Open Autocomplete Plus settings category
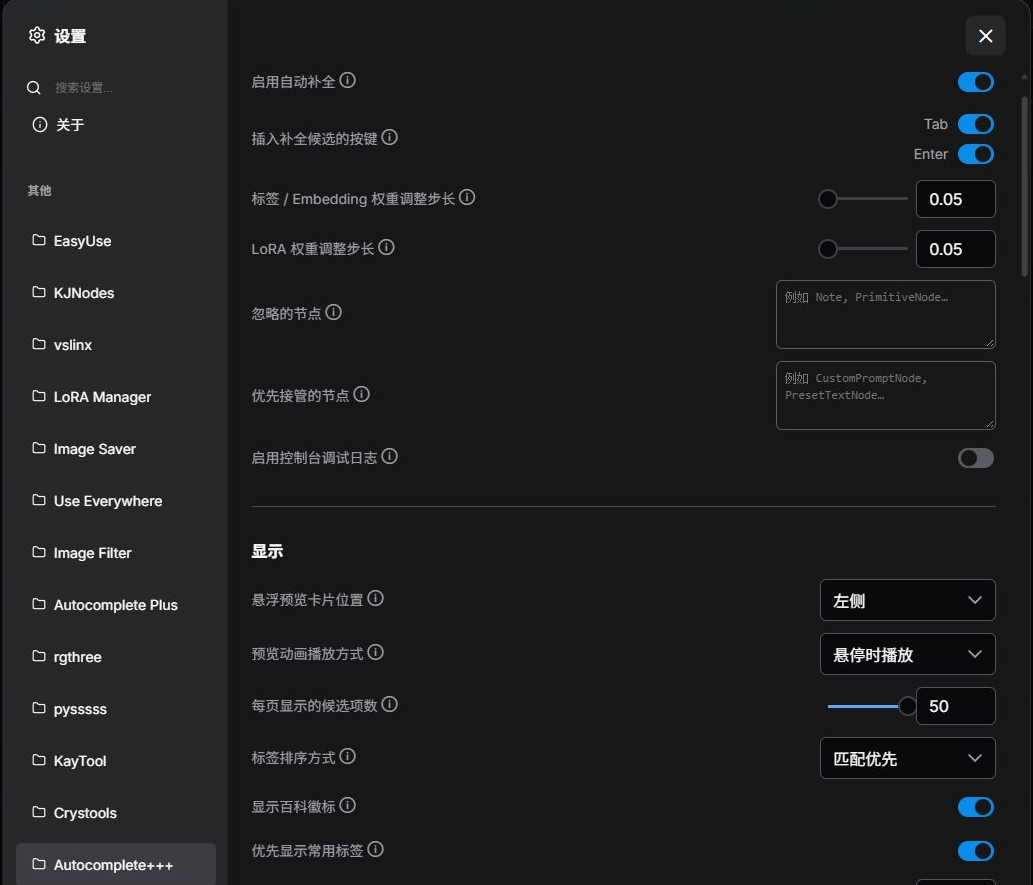Screen dimensions: 1033x885 pyautogui.click(x=116, y=605)
